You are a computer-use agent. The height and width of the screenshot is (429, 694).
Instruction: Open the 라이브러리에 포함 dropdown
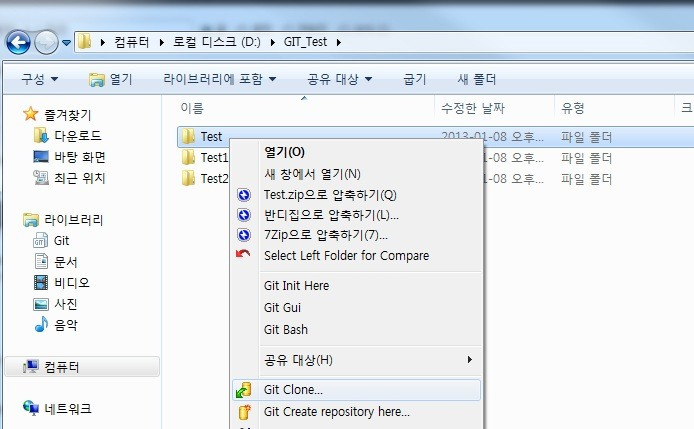pyautogui.click(x=220, y=79)
